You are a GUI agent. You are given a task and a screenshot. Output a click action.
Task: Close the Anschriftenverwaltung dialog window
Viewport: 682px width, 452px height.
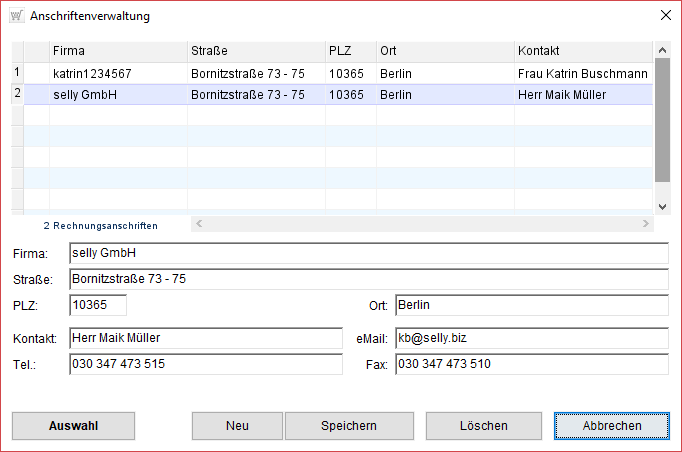tap(666, 16)
